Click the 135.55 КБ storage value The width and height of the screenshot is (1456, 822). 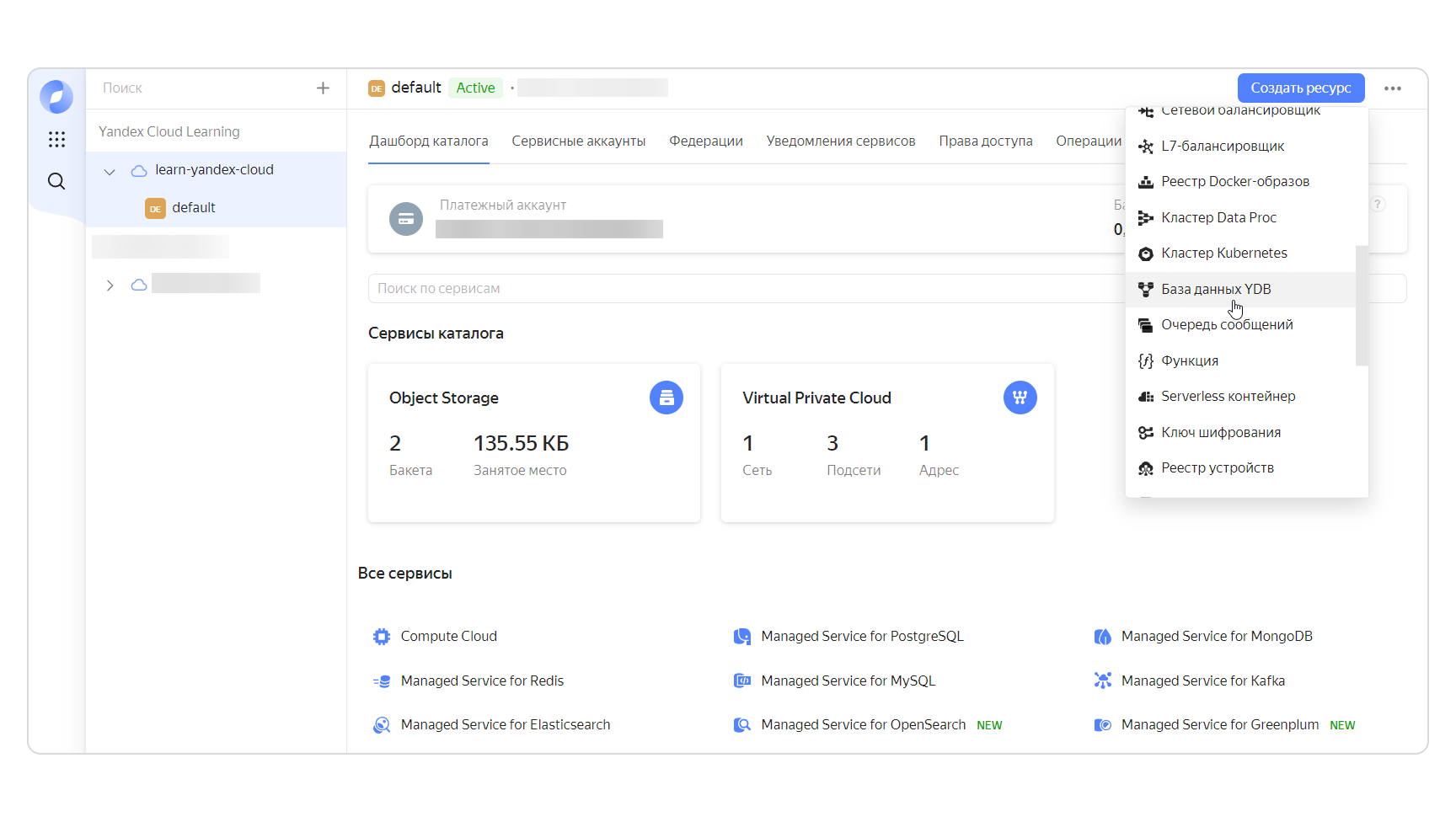[521, 443]
